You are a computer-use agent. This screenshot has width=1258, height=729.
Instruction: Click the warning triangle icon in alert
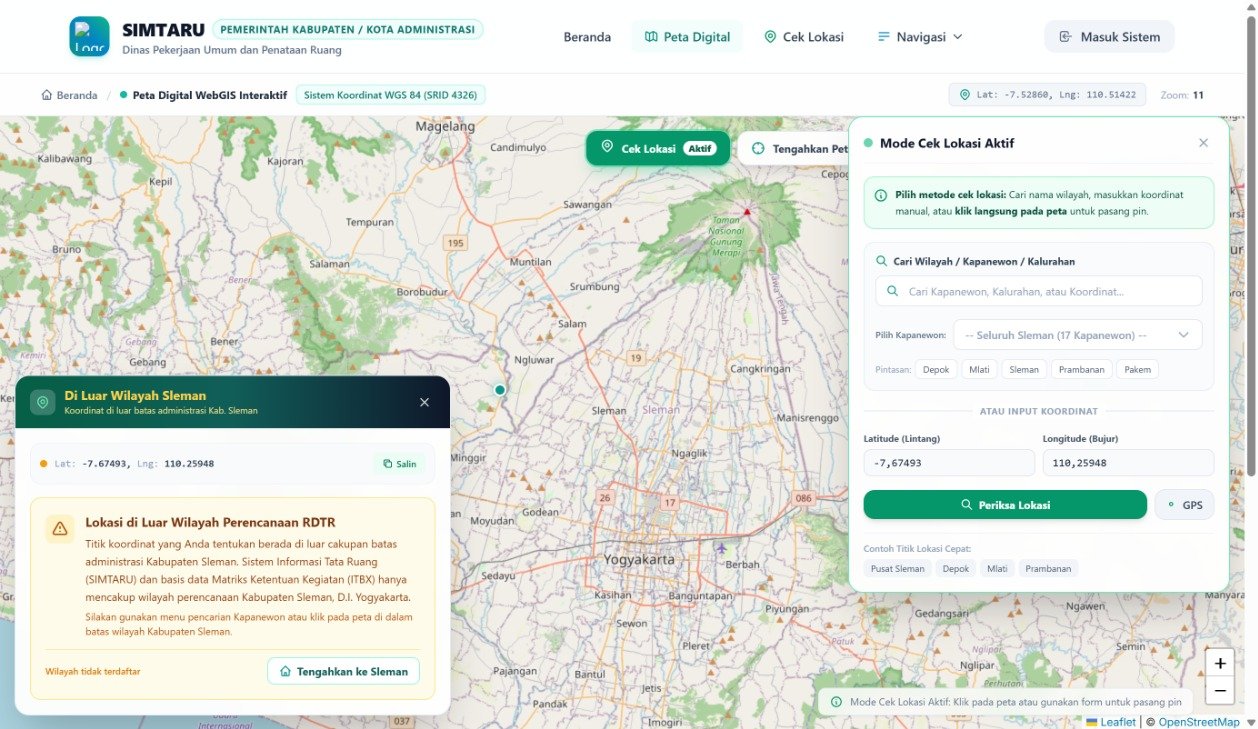[x=60, y=529]
